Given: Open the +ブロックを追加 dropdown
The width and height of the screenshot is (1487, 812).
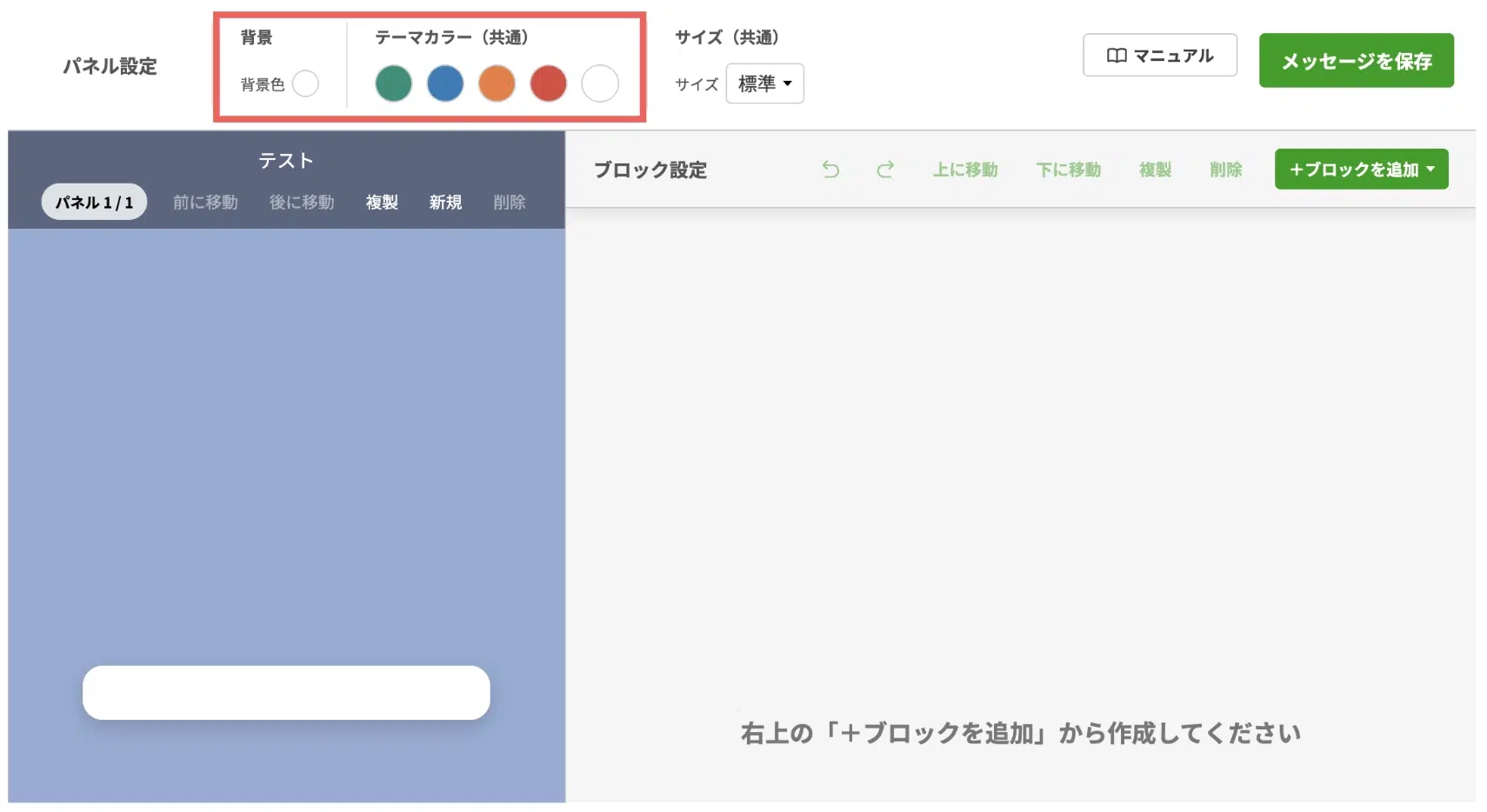Looking at the screenshot, I should (1361, 170).
